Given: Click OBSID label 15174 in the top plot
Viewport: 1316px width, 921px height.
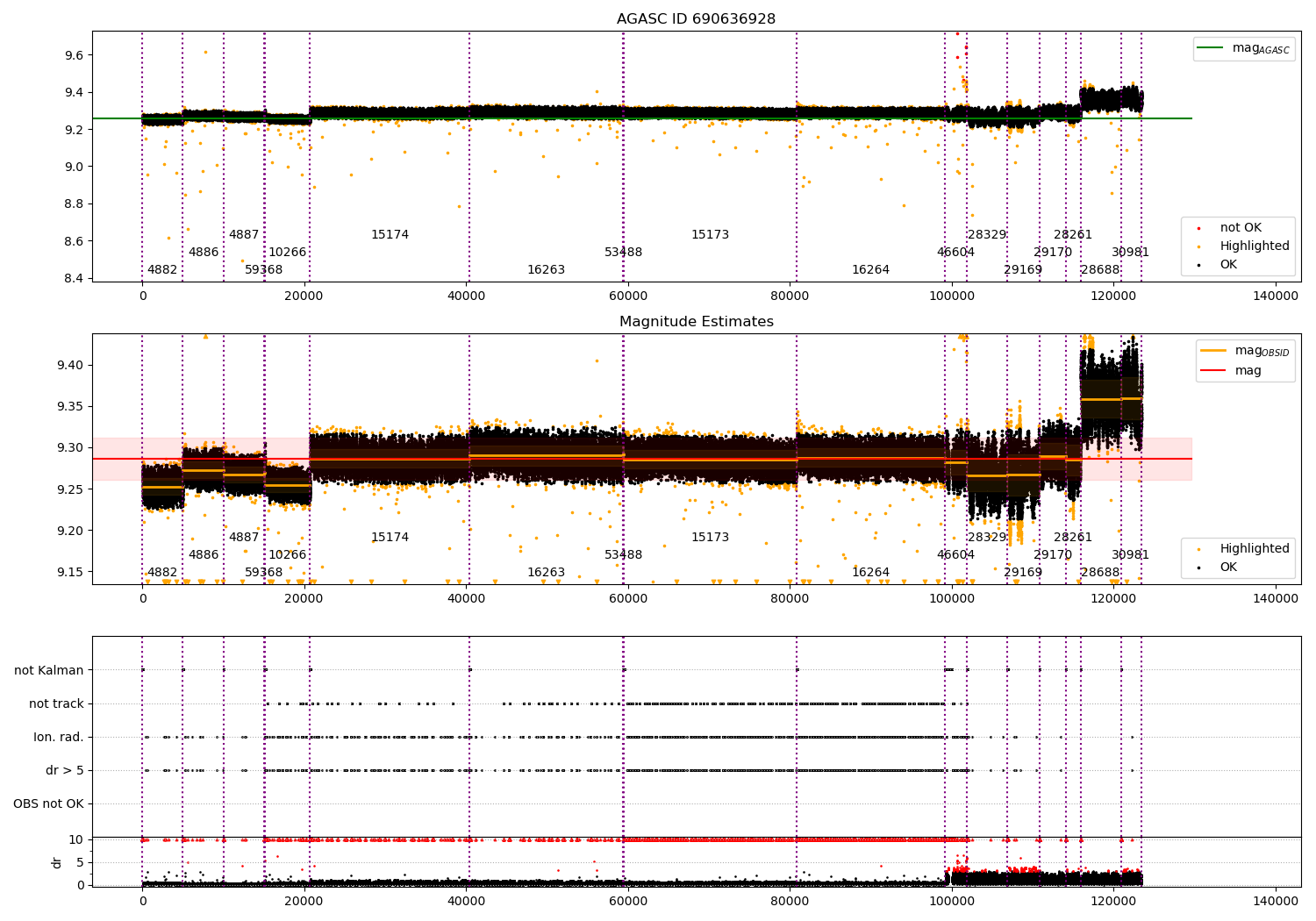Looking at the screenshot, I should pos(390,234).
